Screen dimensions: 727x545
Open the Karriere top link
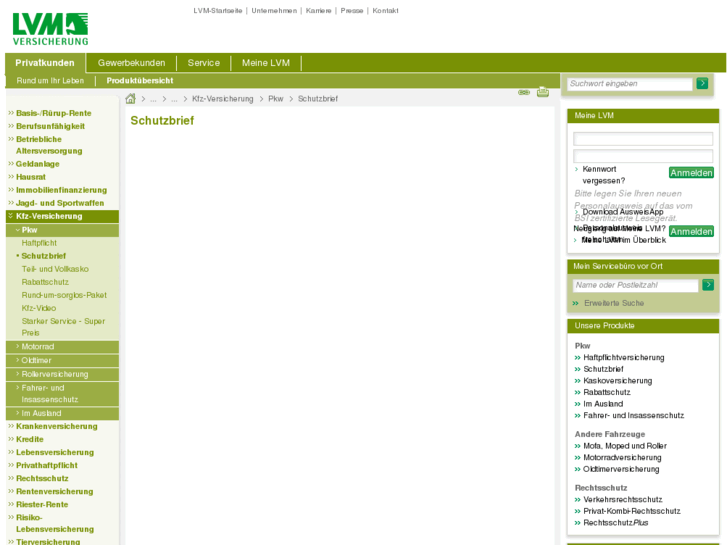click(319, 11)
